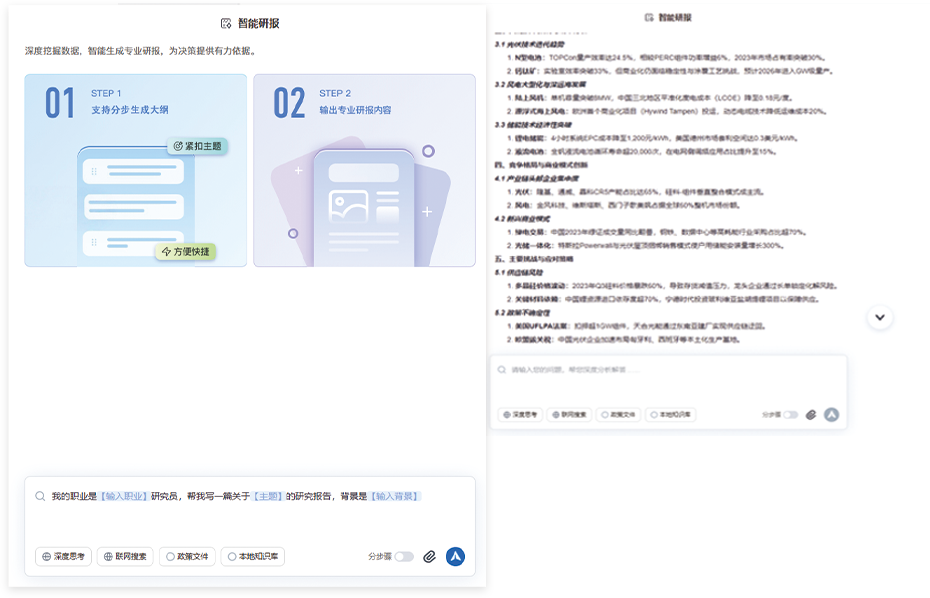Image resolution: width=930 pixels, height=598 pixels.
Task: Enable 深度思考 button in left panel
Action: [63, 557]
